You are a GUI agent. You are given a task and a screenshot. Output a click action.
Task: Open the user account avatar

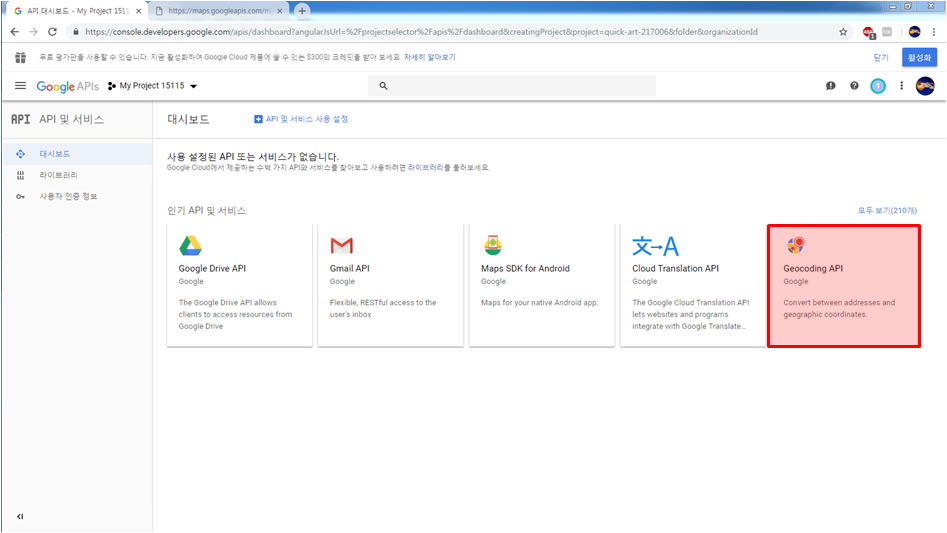(925, 86)
